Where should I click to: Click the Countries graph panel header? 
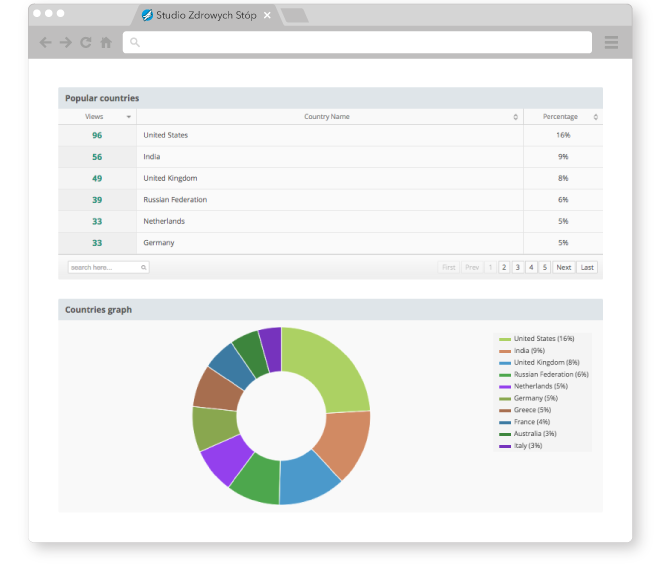point(330,310)
